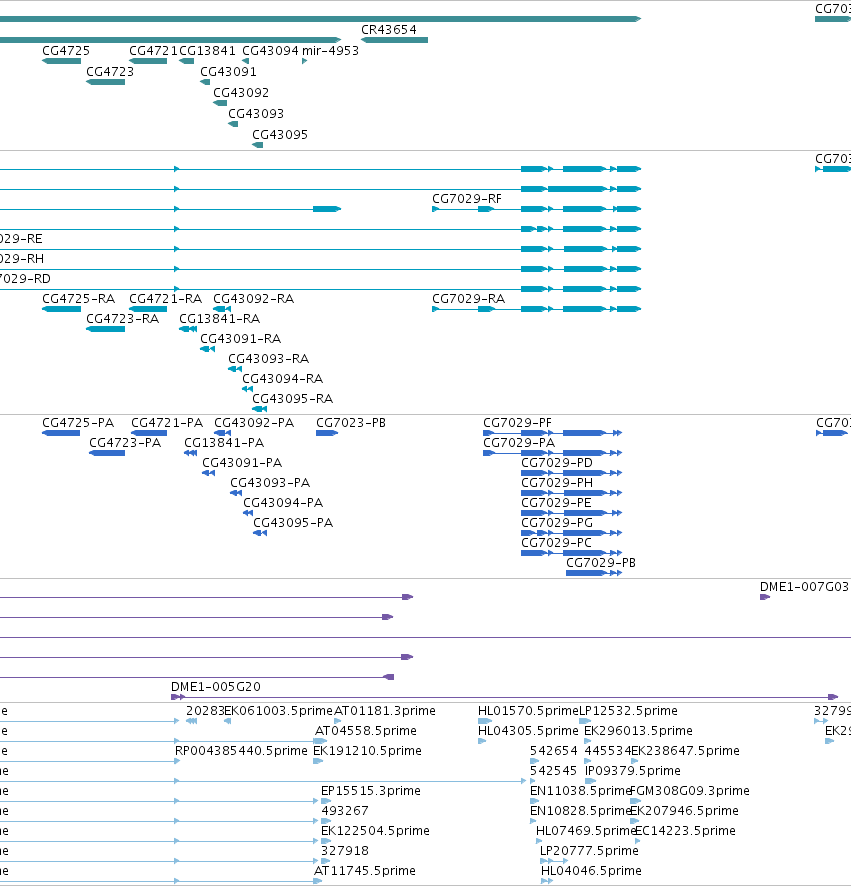Image resolution: width=851 pixels, height=886 pixels.
Task: Click EST label AT04558.5prime
Action: [x=366, y=731]
